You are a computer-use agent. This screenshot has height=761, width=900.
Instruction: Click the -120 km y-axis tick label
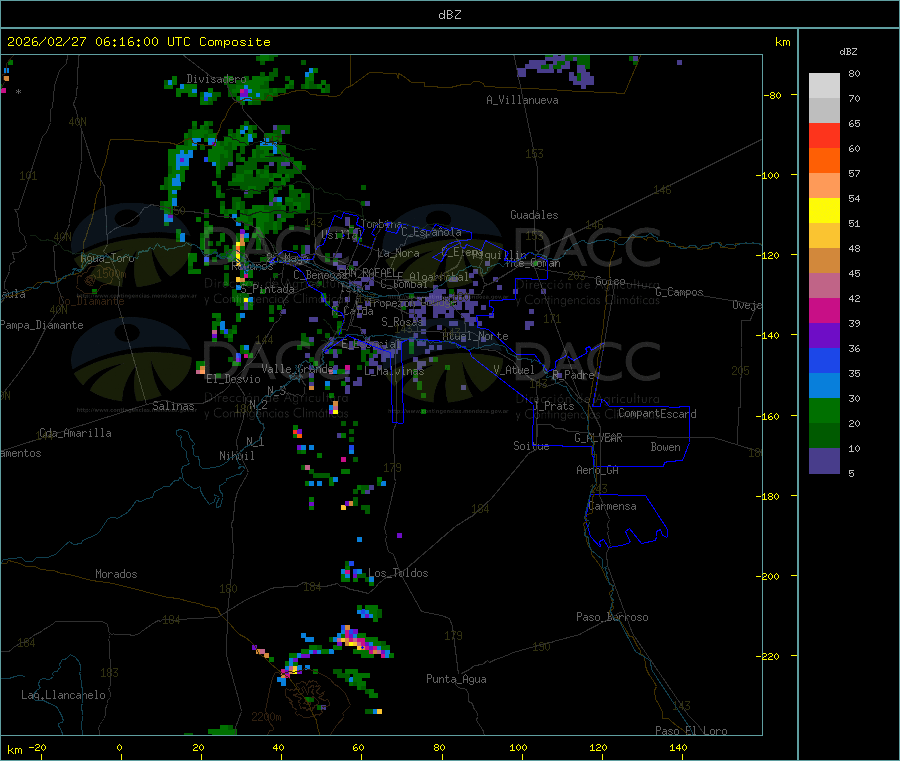(768, 255)
